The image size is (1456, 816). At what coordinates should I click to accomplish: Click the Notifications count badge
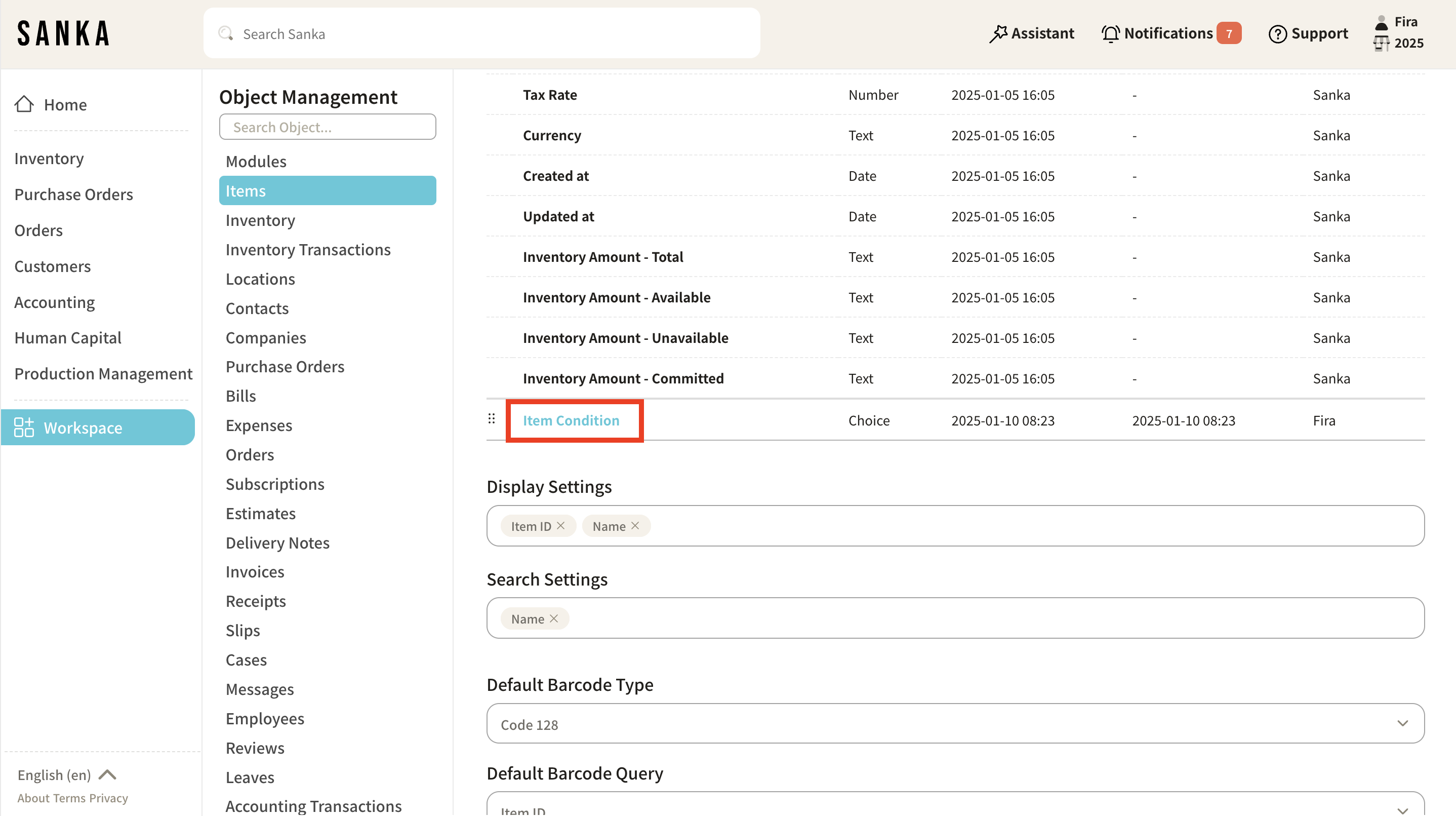[x=1229, y=33]
